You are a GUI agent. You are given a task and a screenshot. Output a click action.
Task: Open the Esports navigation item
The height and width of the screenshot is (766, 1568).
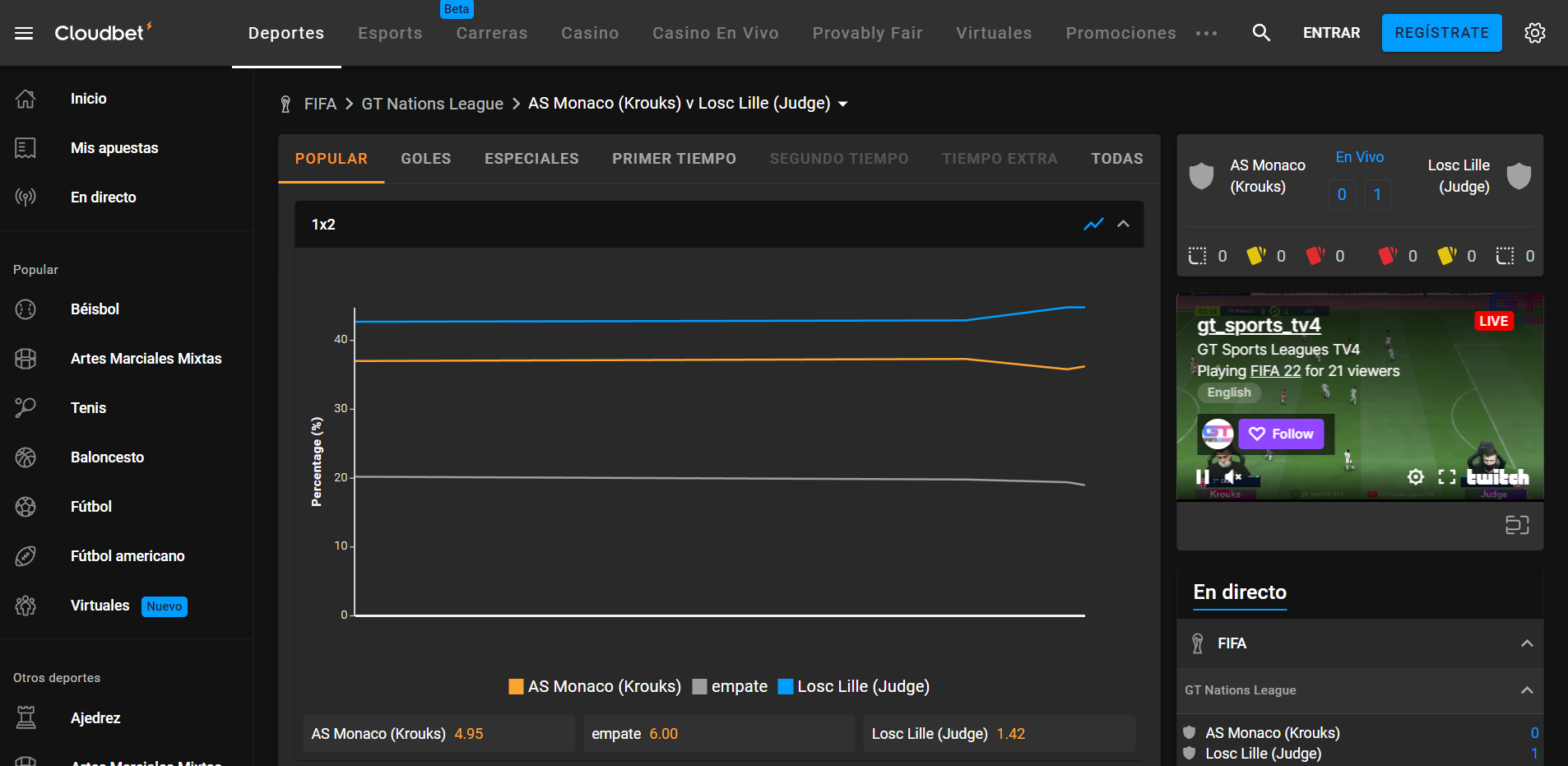coord(390,33)
